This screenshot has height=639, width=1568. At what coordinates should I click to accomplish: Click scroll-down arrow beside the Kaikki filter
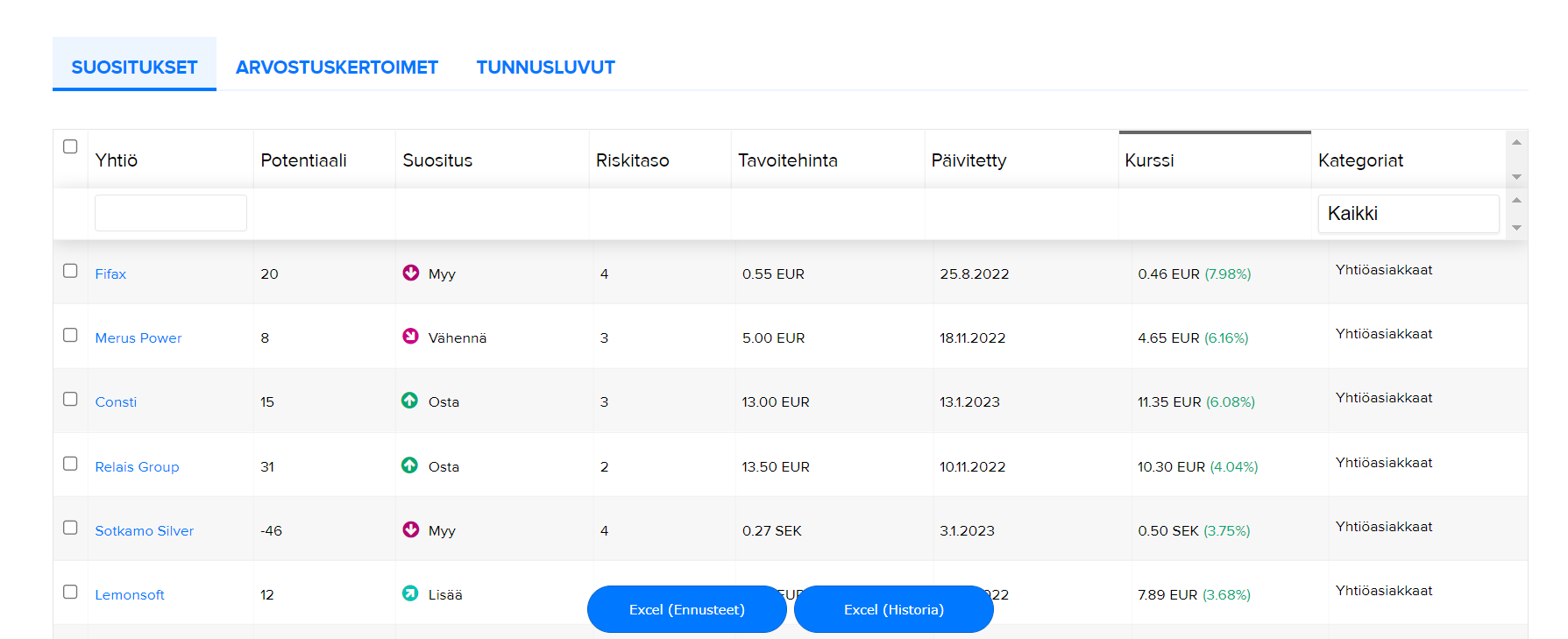coord(1516,228)
